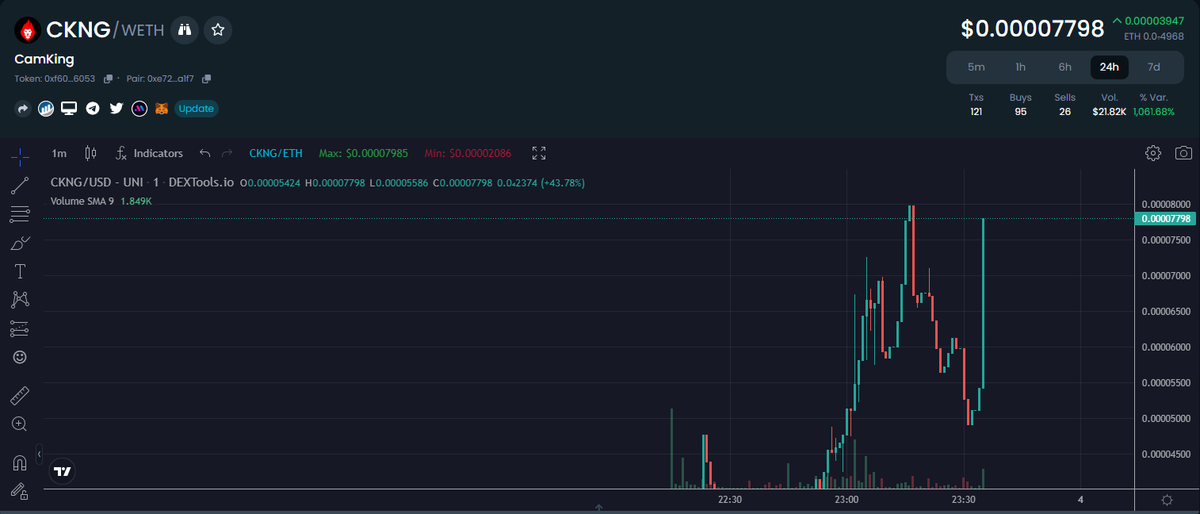The image size is (1200, 514).
Task: Select the 1h timeframe tab
Action: pyautogui.click(x=1020, y=67)
